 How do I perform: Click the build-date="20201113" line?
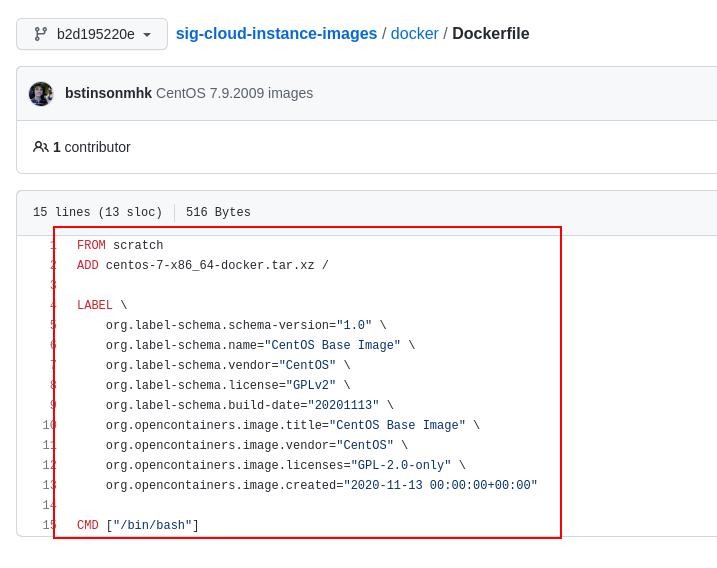250,405
